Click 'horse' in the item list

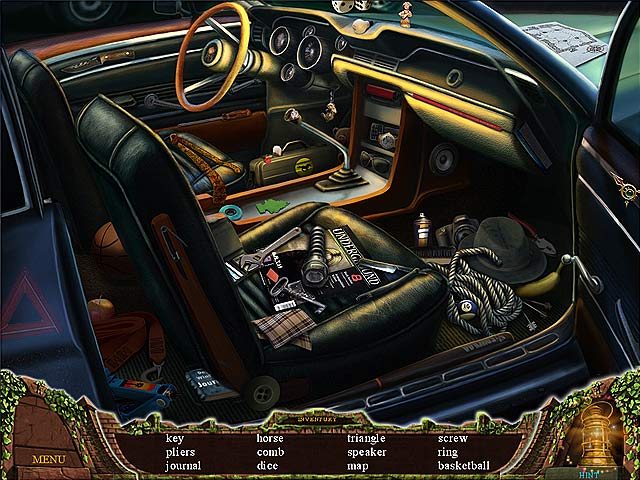(x=270, y=437)
